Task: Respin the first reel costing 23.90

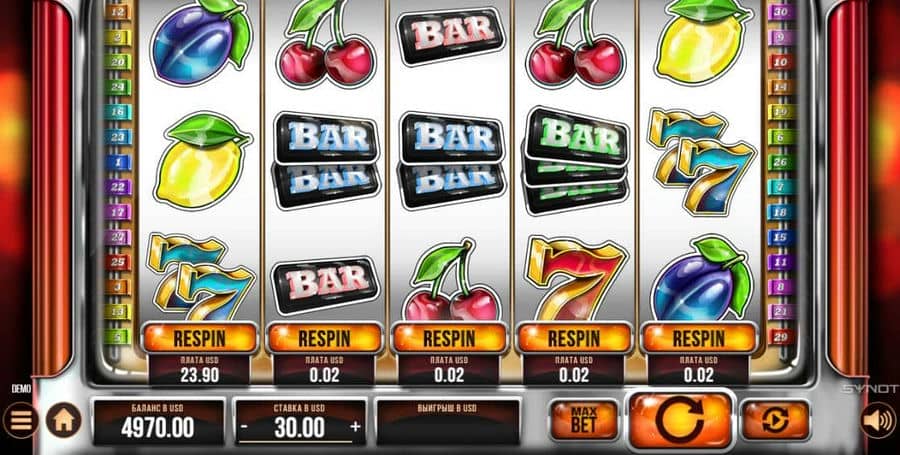Action: point(199,338)
